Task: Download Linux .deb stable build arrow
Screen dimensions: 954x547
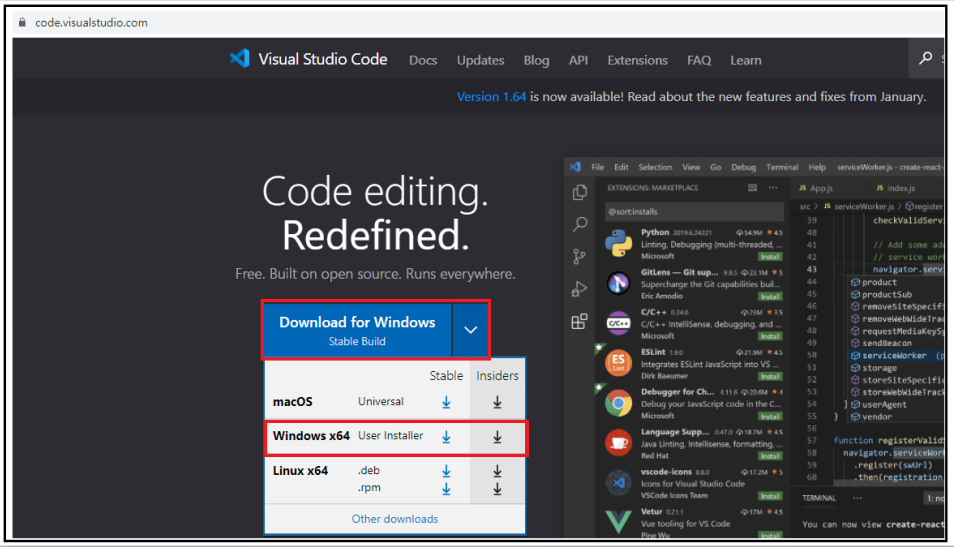Action: tap(446, 471)
